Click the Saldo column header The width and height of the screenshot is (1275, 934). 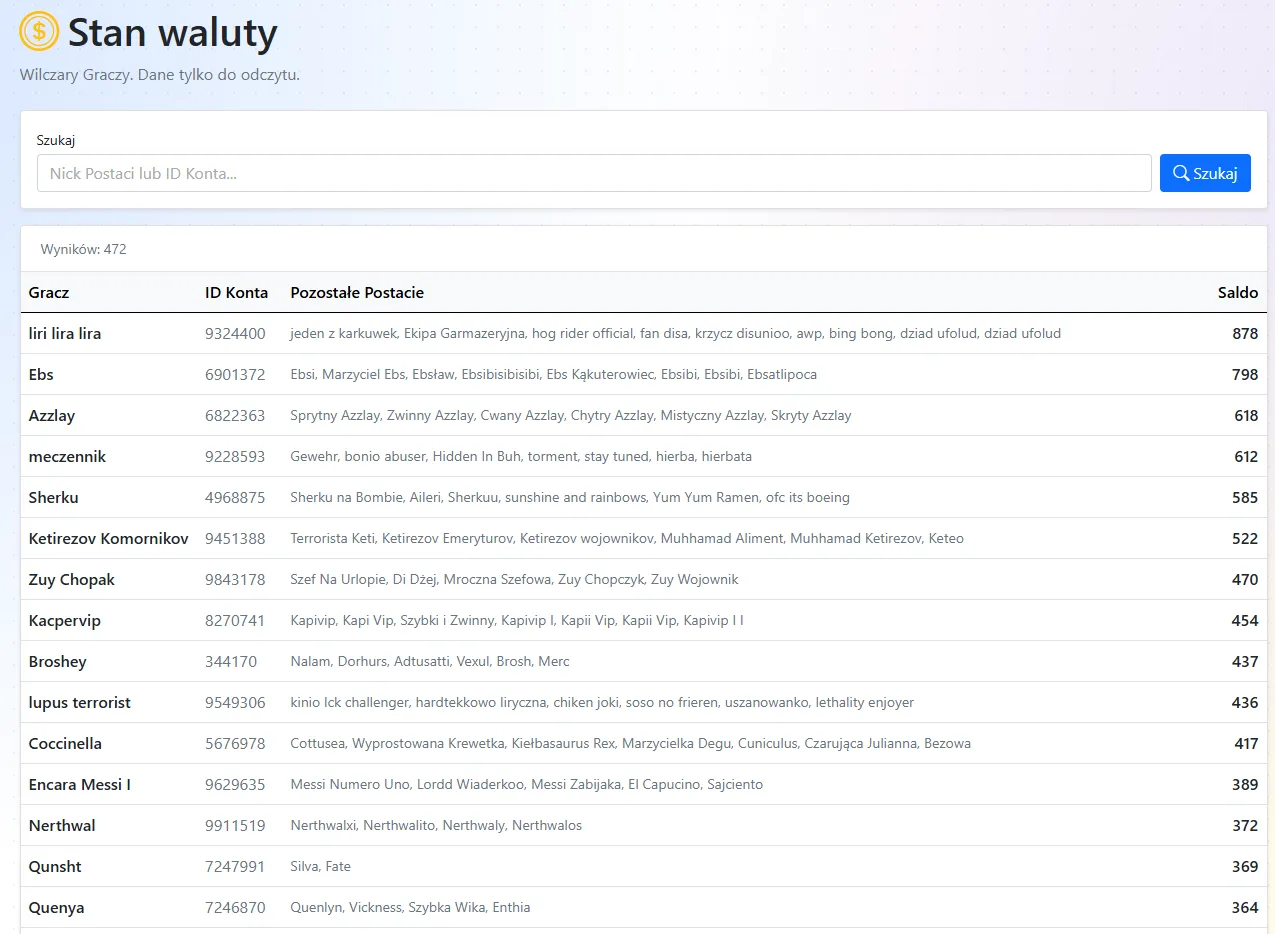[x=1238, y=293]
